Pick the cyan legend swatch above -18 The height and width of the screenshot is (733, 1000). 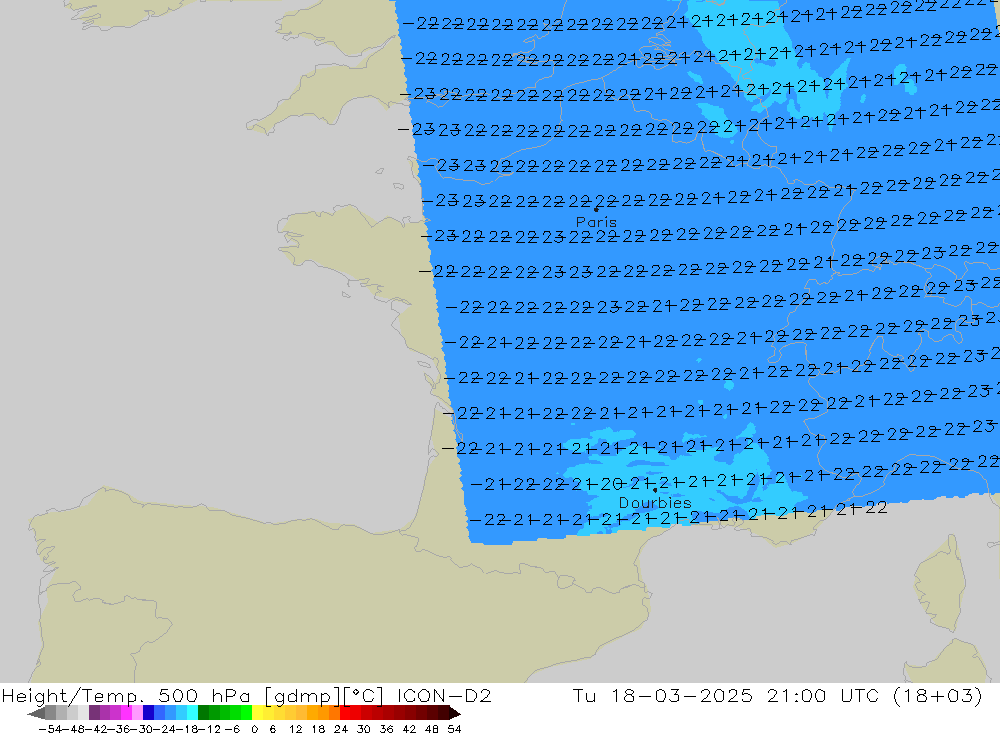pos(192,713)
